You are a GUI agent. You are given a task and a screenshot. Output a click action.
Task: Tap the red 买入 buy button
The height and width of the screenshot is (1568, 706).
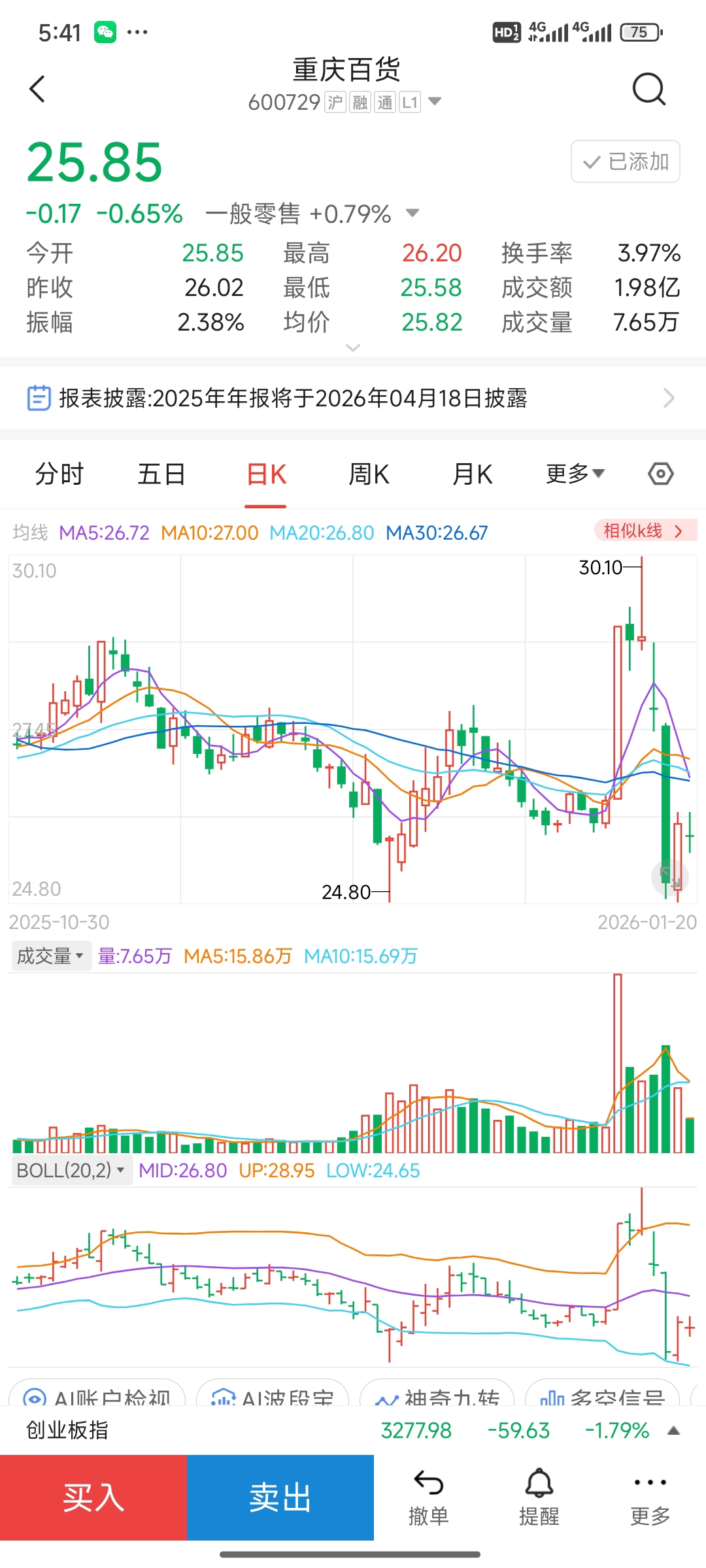93,1497
